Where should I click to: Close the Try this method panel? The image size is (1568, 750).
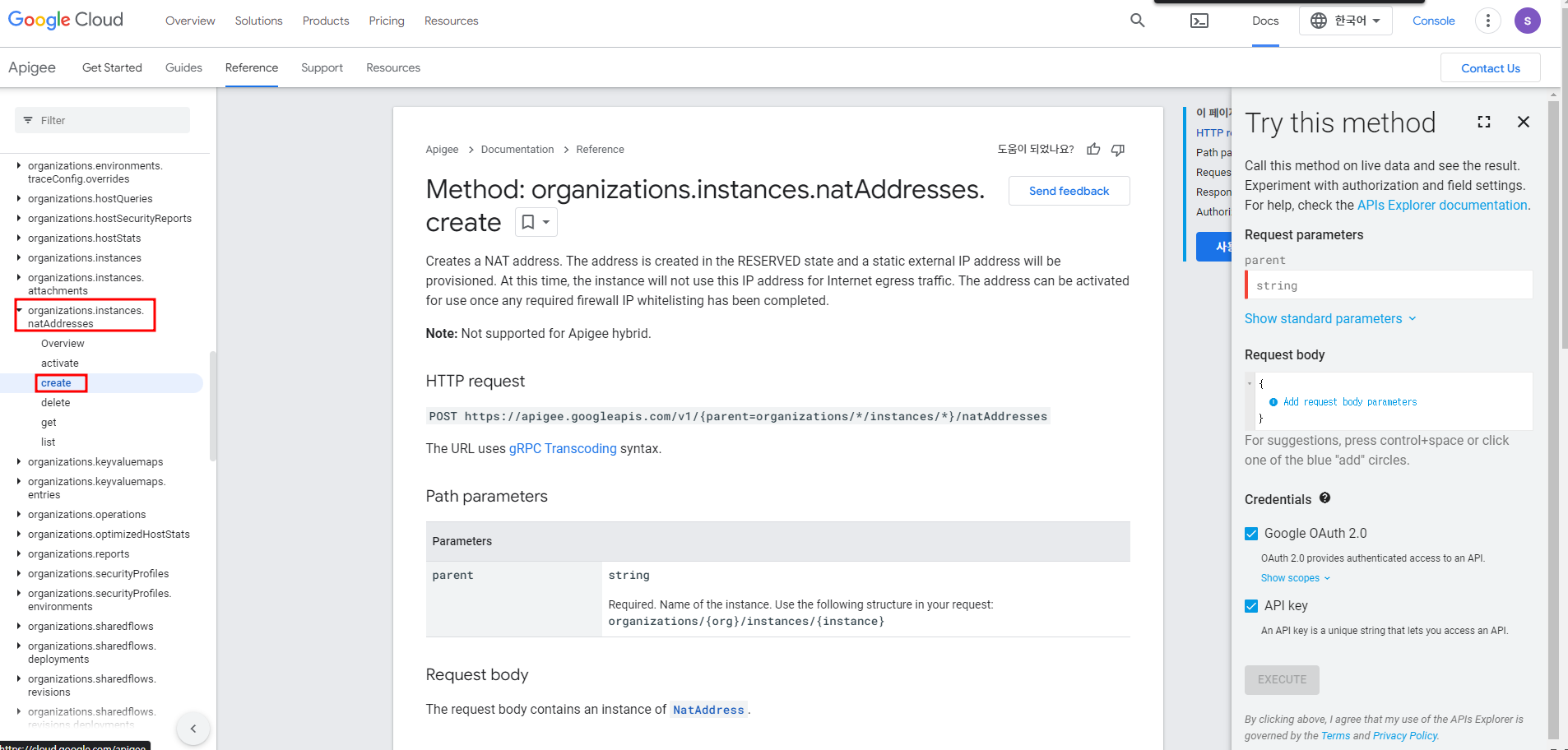1524,122
